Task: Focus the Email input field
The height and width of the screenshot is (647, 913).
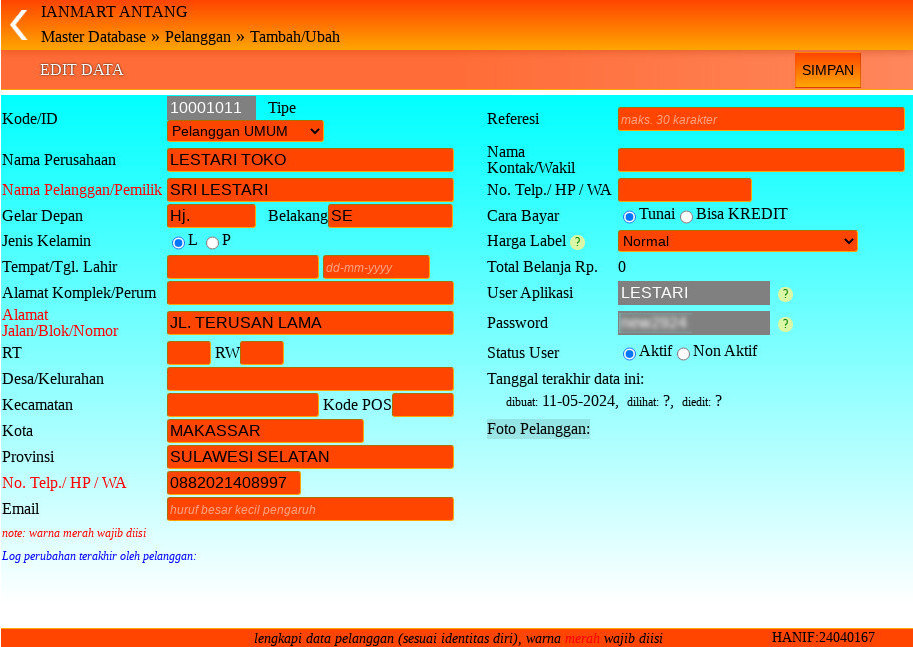Action: [310, 509]
